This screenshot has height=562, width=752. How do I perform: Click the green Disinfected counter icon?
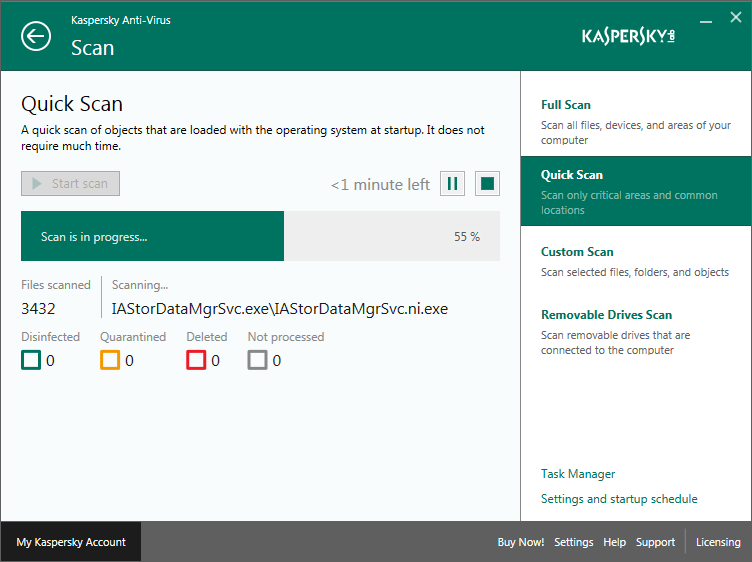[x=31, y=360]
